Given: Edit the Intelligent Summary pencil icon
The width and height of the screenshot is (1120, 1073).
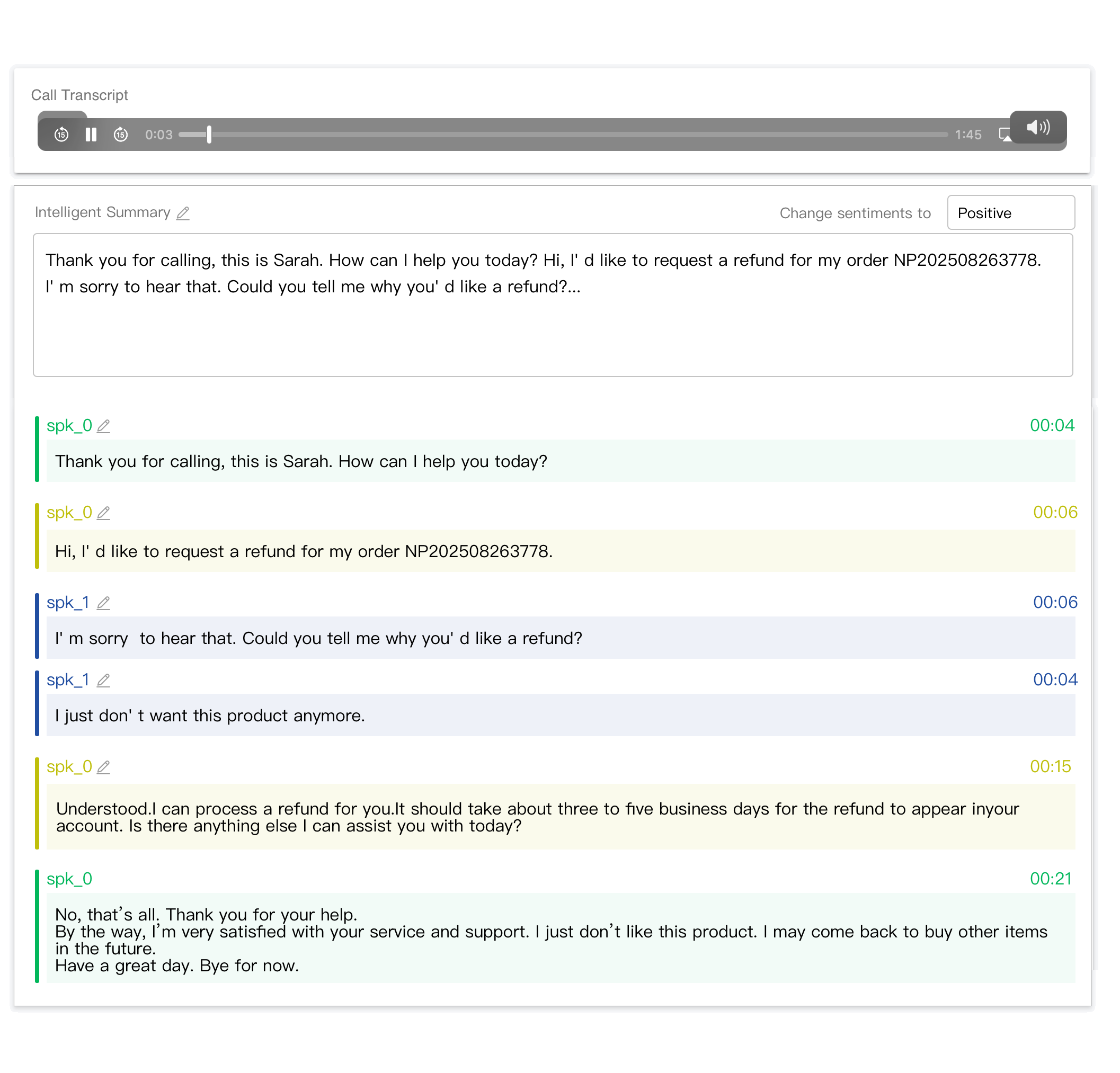Looking at the screenshot, I should pos(183,213).
